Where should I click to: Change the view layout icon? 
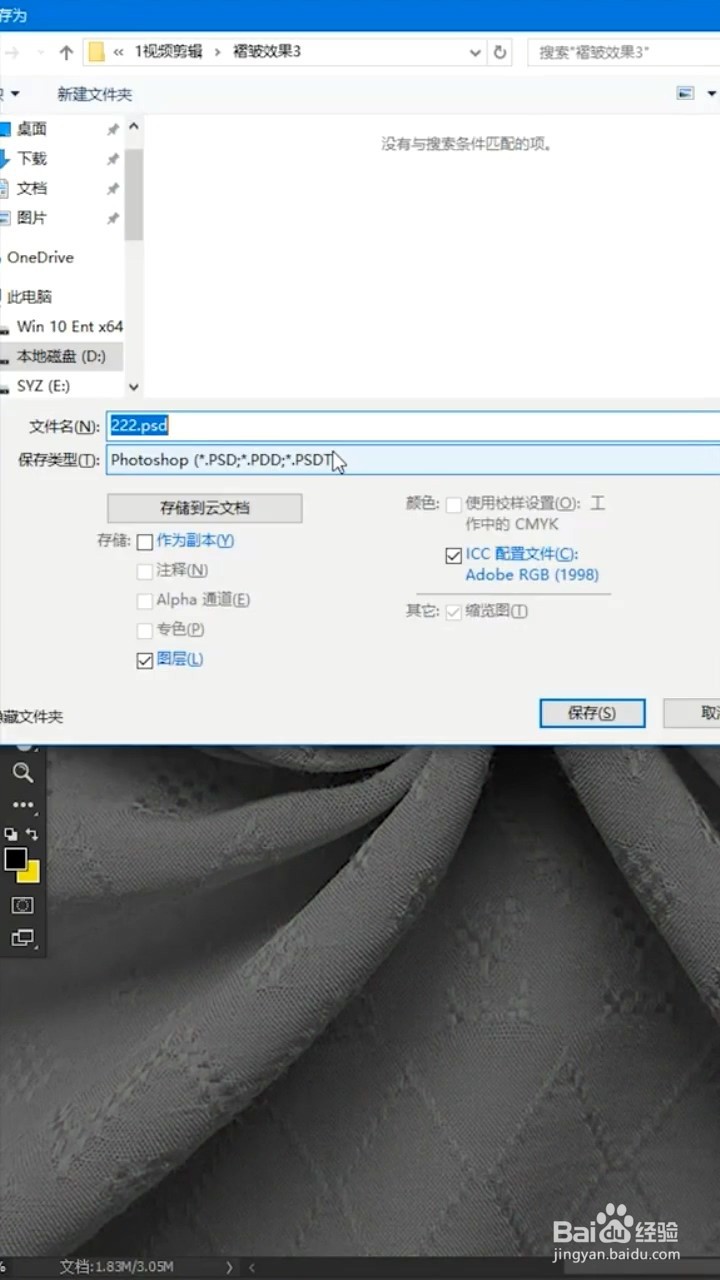pos(685,93)
